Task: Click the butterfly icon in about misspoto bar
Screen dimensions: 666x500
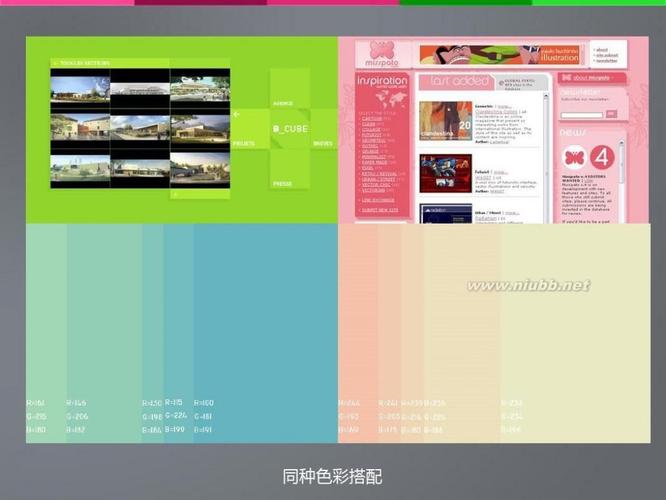Action: point(567,78)
